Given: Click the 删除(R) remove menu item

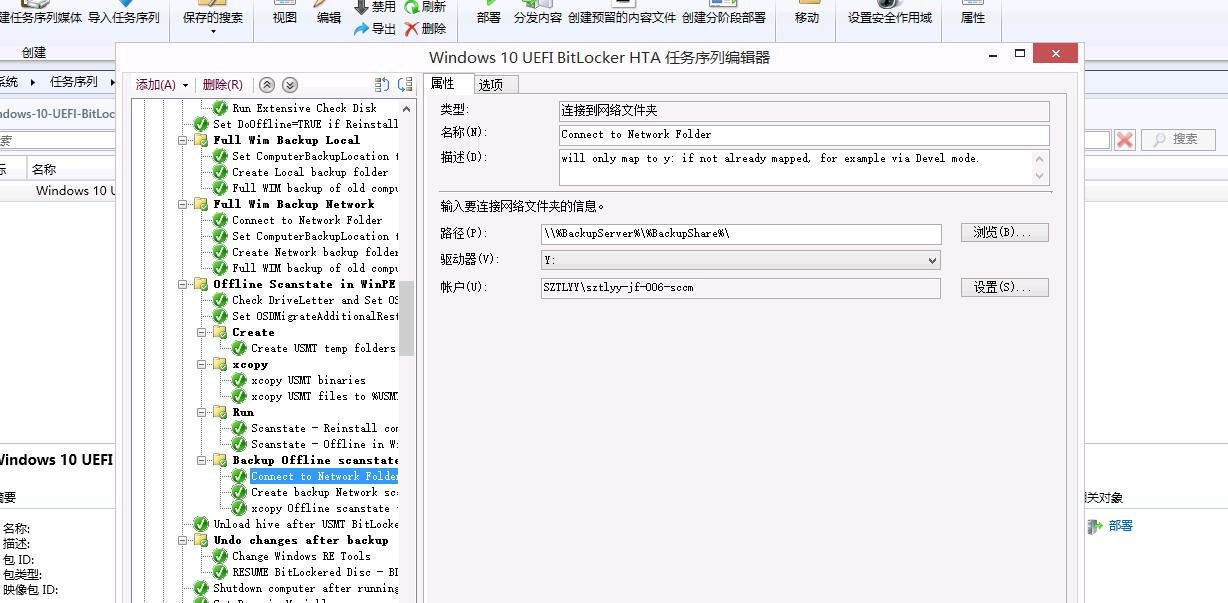Looking at the screenshot, I should tap(222, 85).
